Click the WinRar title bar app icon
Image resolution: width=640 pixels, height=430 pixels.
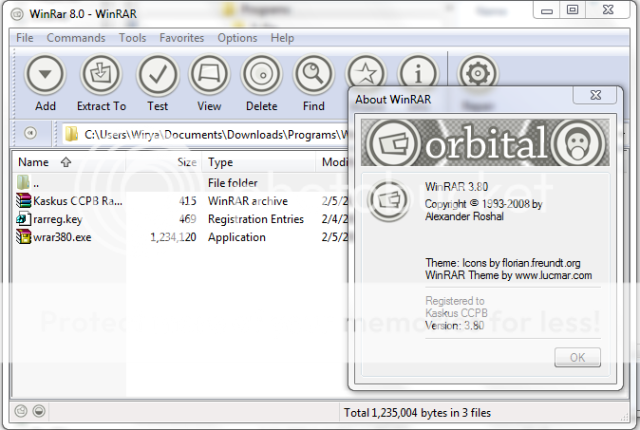tap(17, 15)
